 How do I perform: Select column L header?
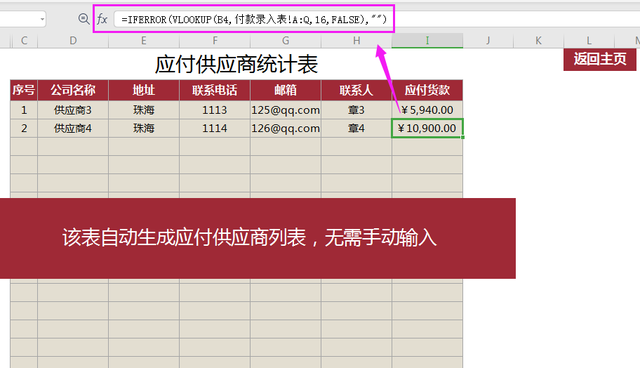coord(589,41)
